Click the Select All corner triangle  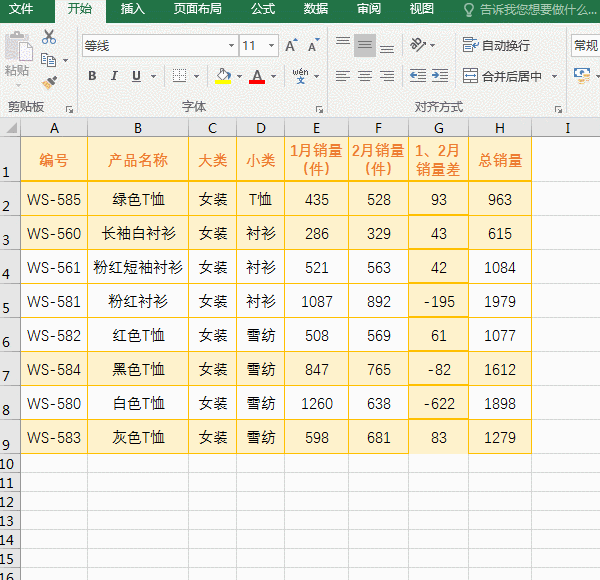[11, 128]
